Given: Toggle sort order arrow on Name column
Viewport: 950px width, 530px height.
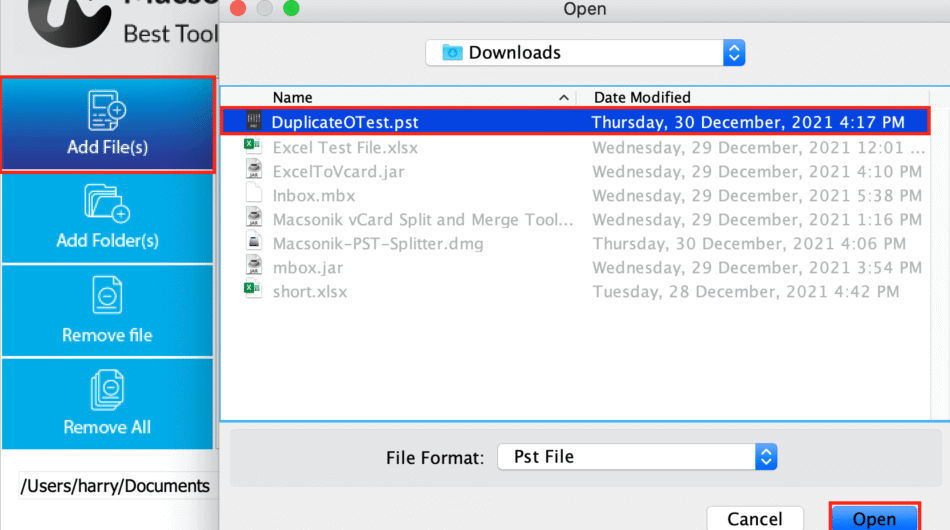Looking at the screenshot, I should pyautogui.click(x=563, y=98).
